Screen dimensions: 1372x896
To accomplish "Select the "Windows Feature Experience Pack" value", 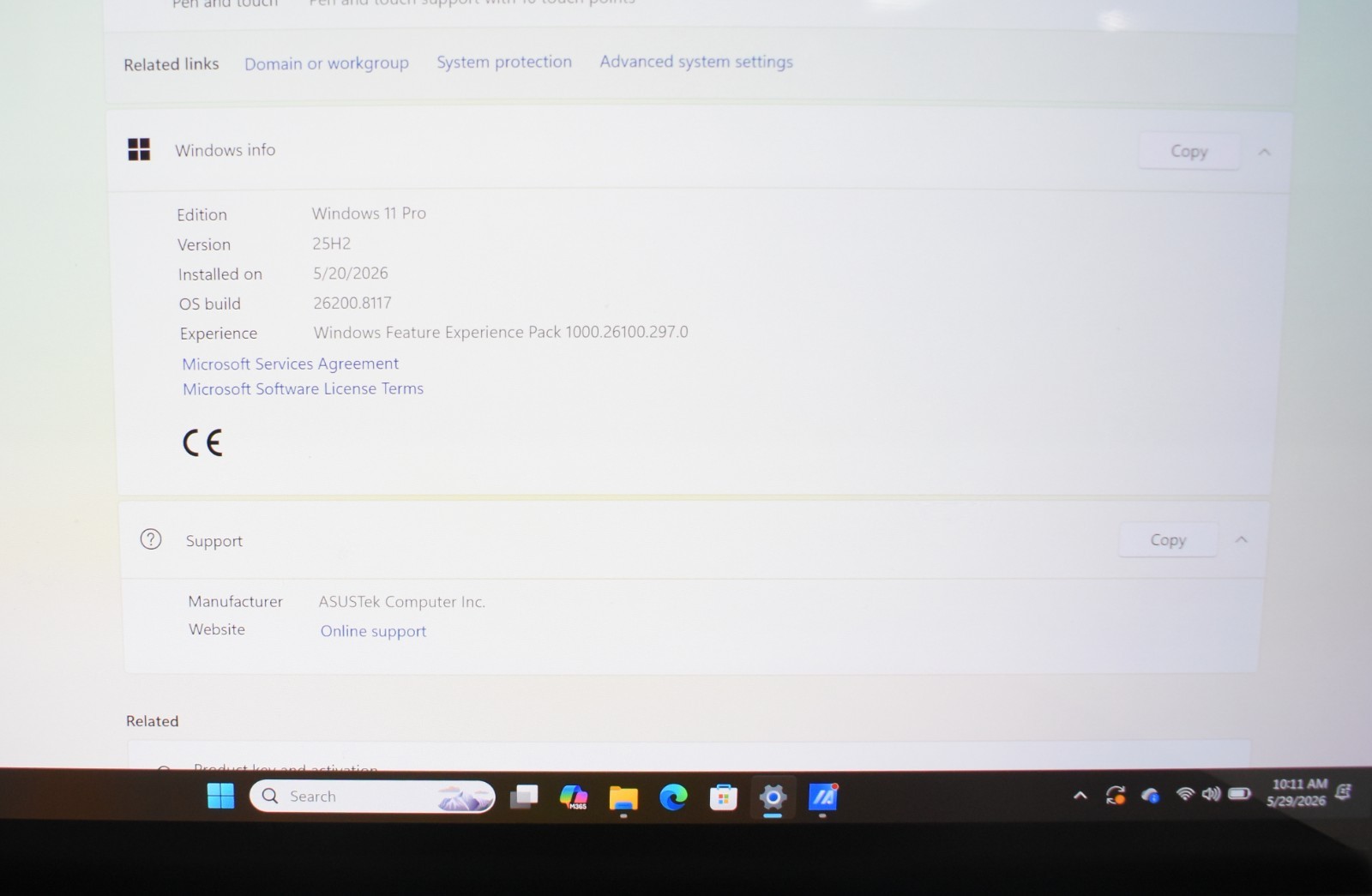I will [x=501, y=332].
